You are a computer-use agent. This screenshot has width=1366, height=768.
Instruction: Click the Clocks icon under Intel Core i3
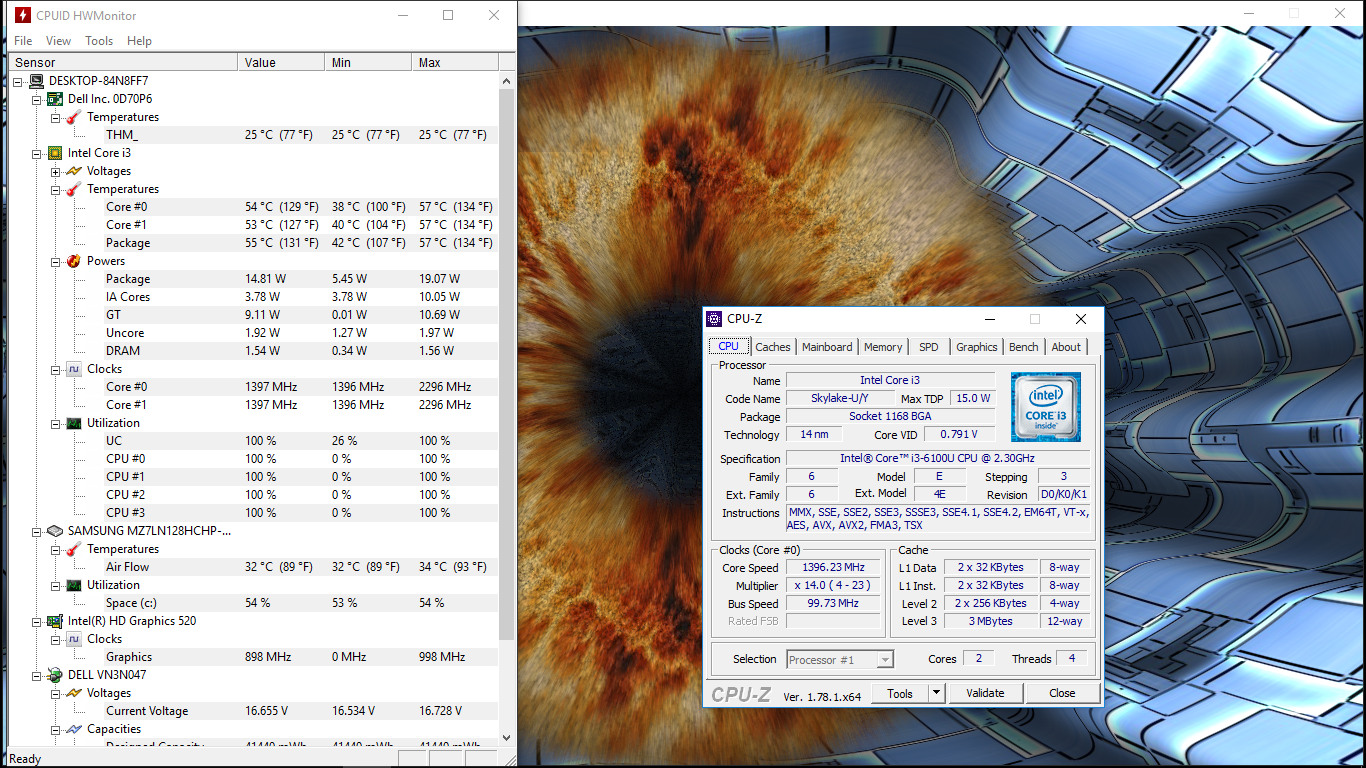(74, 369)
